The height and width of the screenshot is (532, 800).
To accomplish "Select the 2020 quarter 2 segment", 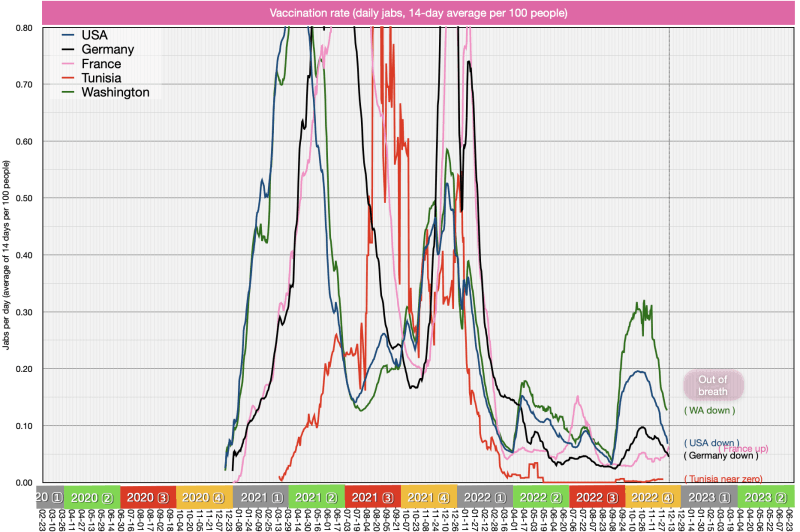I will point(91,496).
